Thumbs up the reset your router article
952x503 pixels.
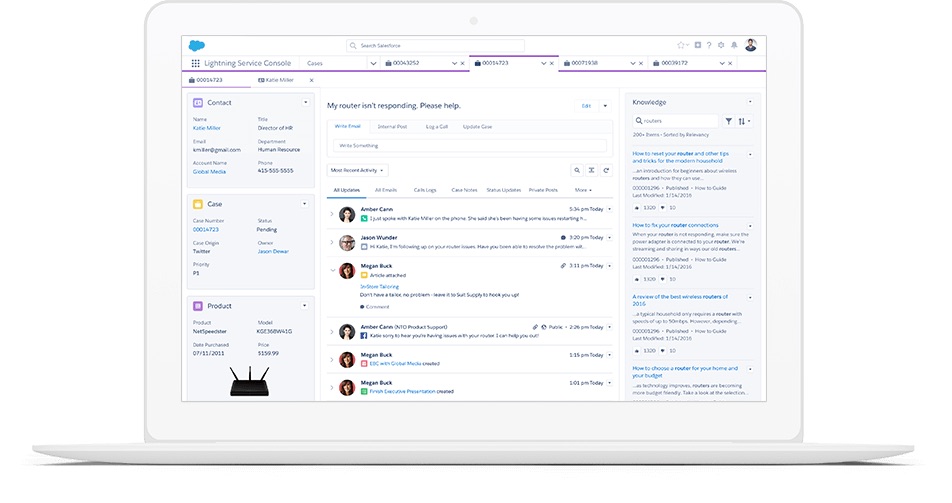[x=636, y=208]
